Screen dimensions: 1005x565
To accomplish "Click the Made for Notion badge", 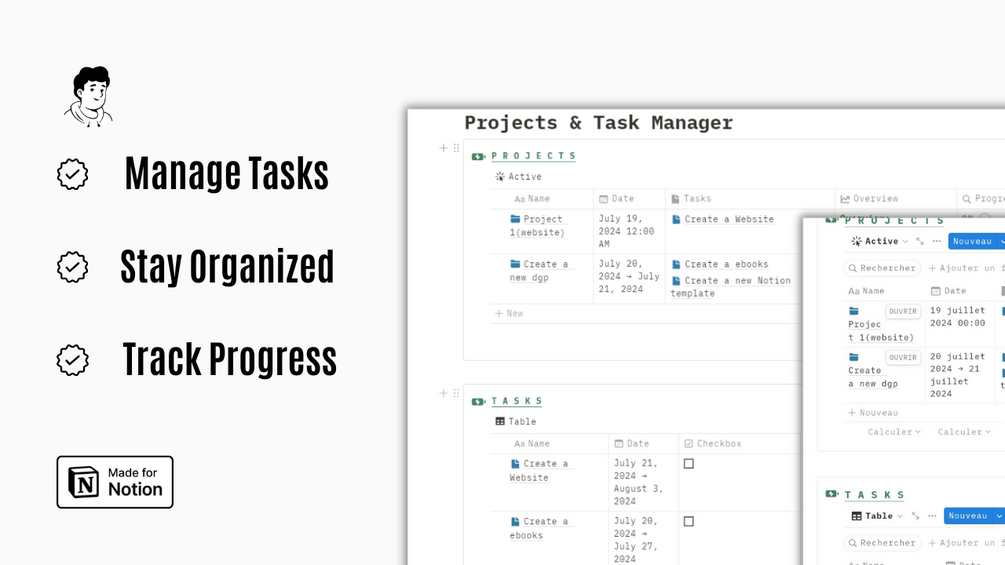I will [x=115, y=482].
